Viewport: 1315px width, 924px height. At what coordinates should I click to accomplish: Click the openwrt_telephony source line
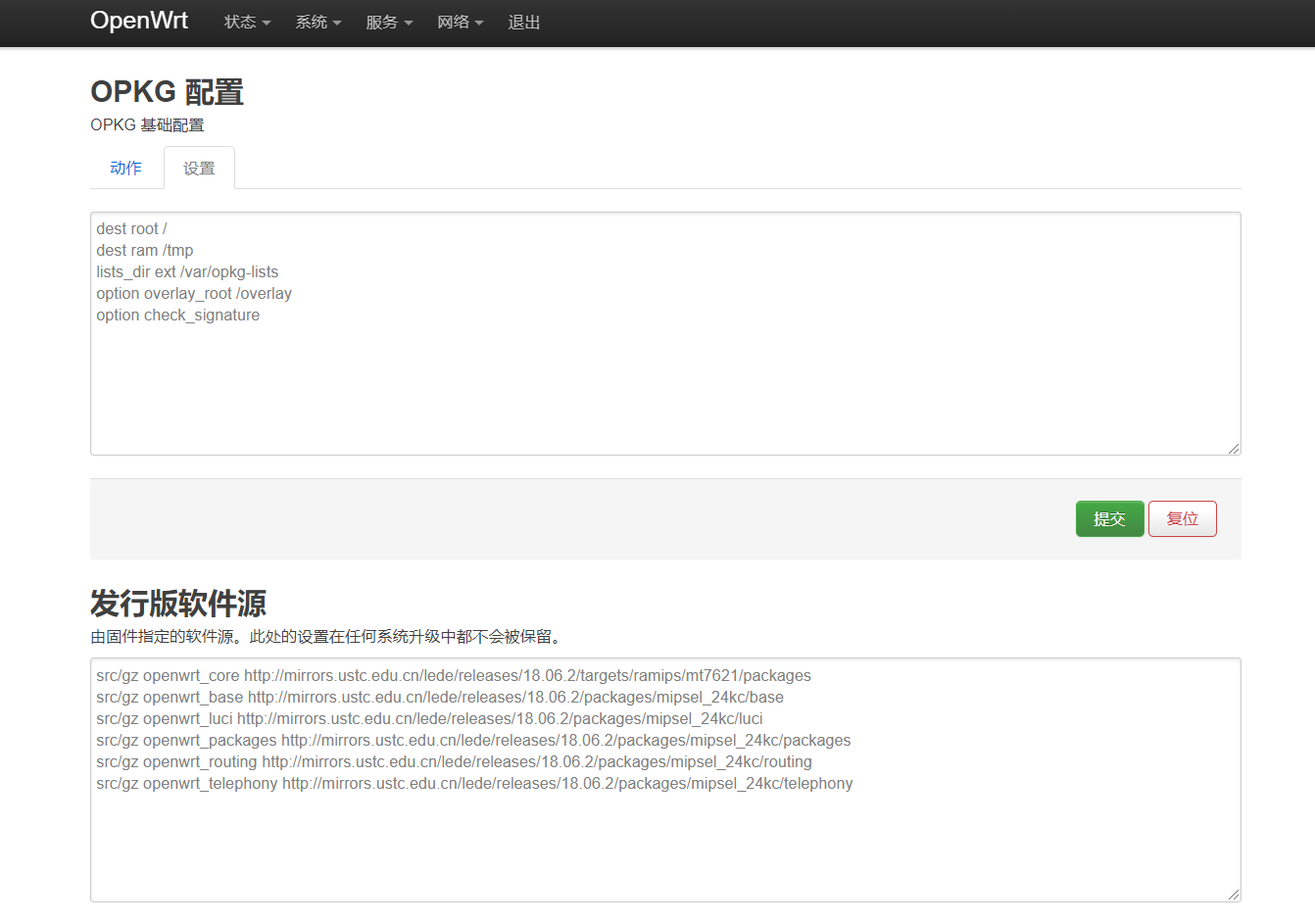tap(473, 784)
